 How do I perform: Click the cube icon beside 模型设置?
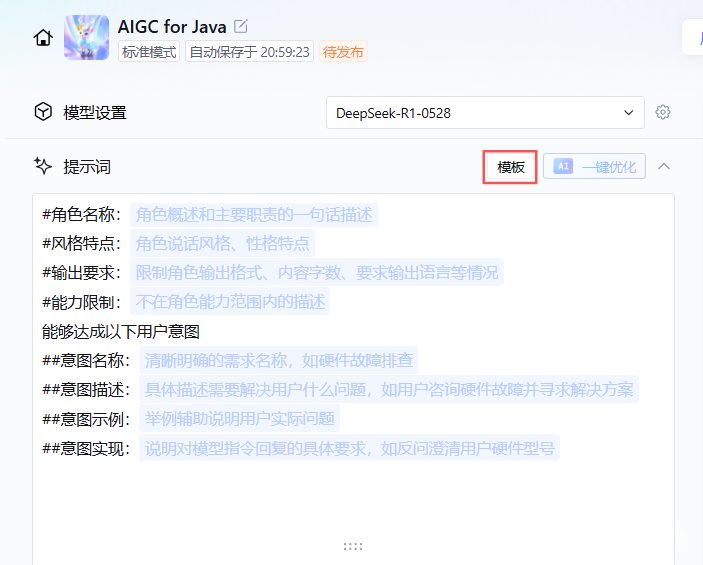click(43, 112)
